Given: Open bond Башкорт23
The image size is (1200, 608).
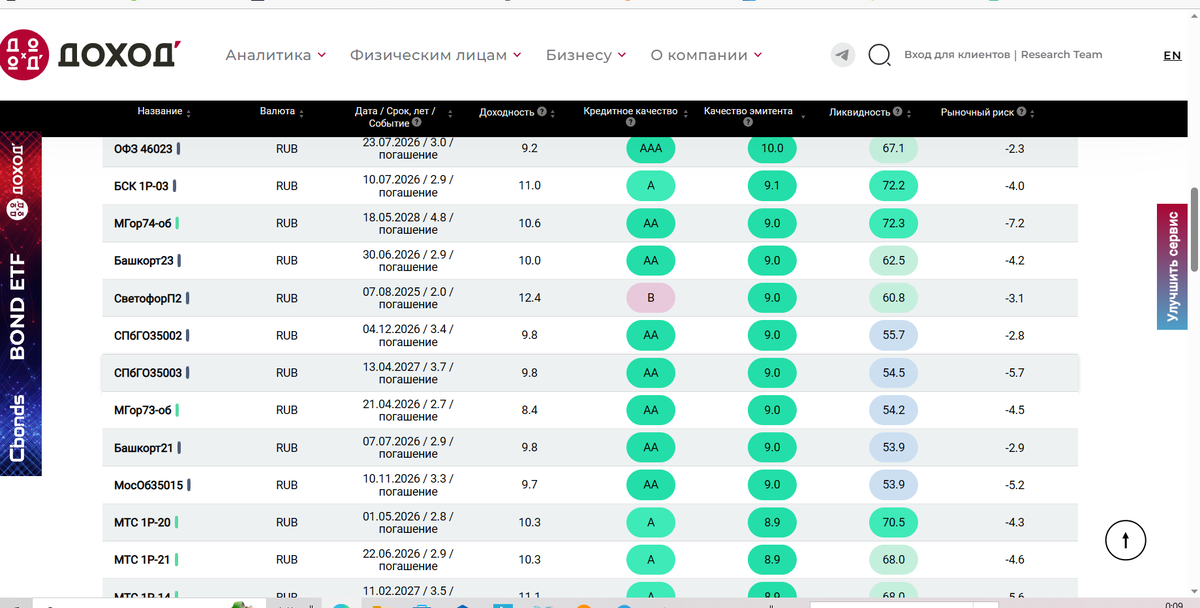Looking at the screenshot, I should tap(144, 260).
